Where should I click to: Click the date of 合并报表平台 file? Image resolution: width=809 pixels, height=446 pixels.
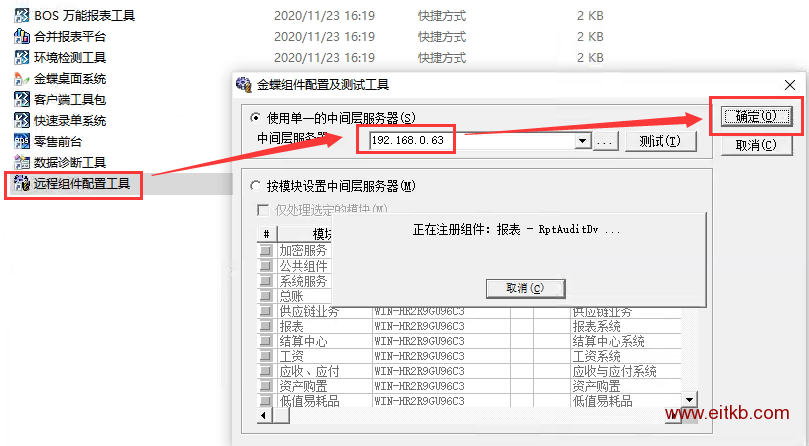[x=325, y=37]
